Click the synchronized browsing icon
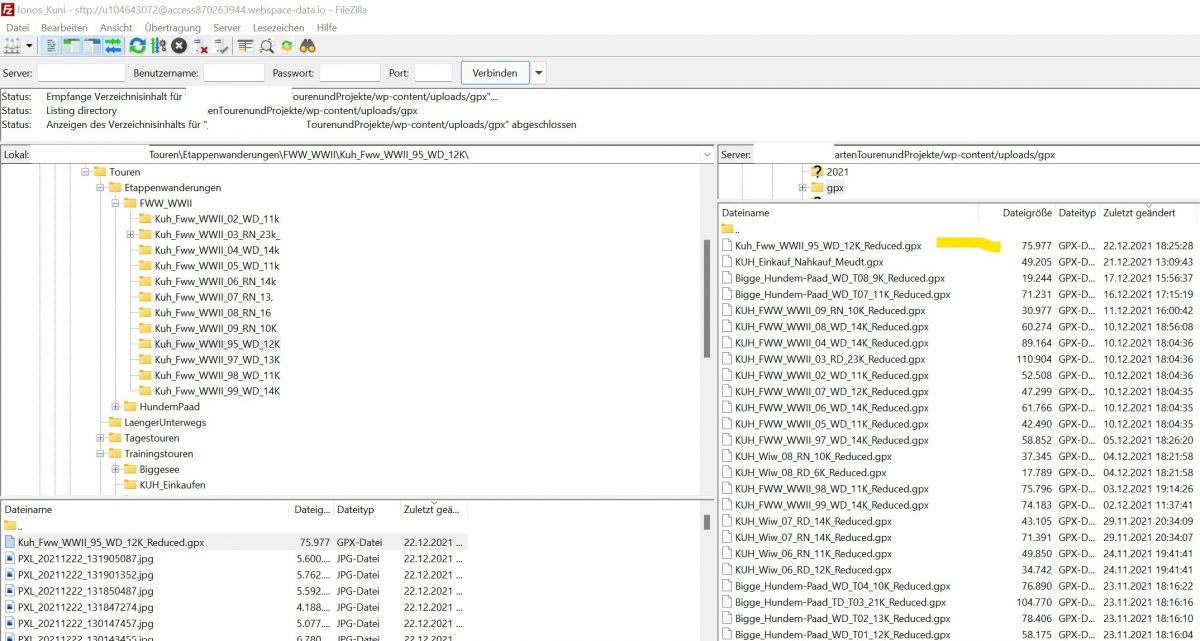1200x641 pixels. coord(287,46)
